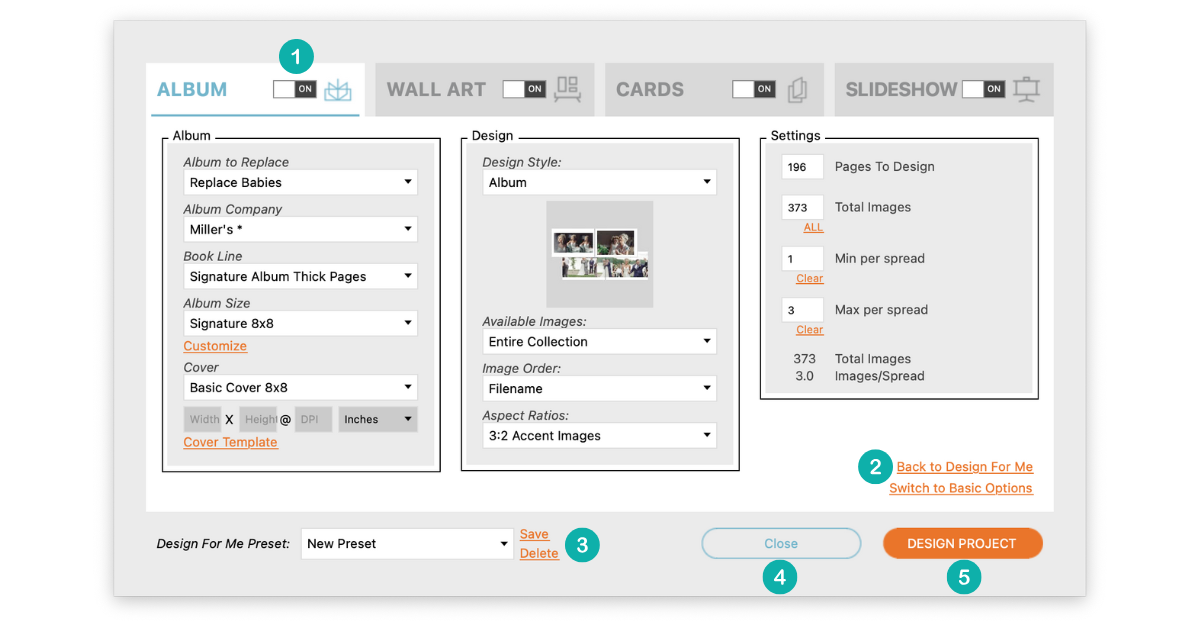Expand the Book Line dropdown
Image resolution: width=1200 pixels, height=625 pixels.
301,276
